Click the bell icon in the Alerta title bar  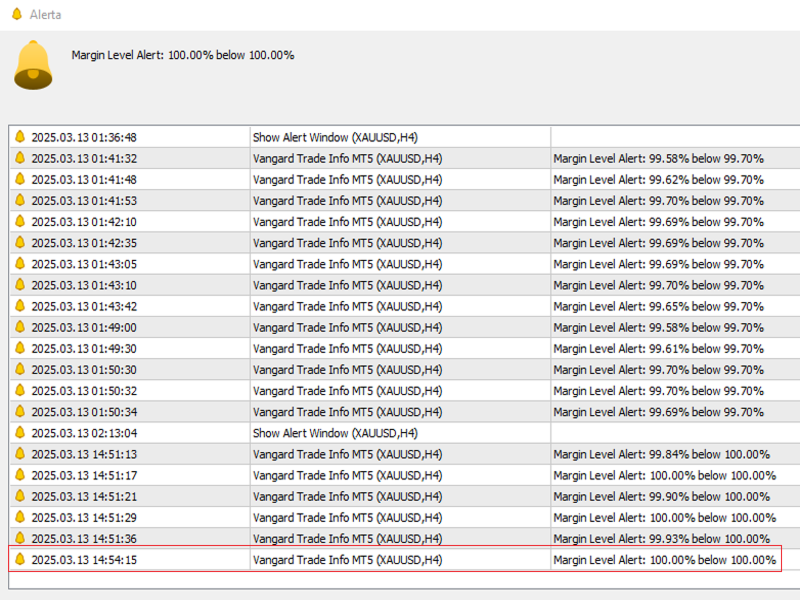(16, 14)
